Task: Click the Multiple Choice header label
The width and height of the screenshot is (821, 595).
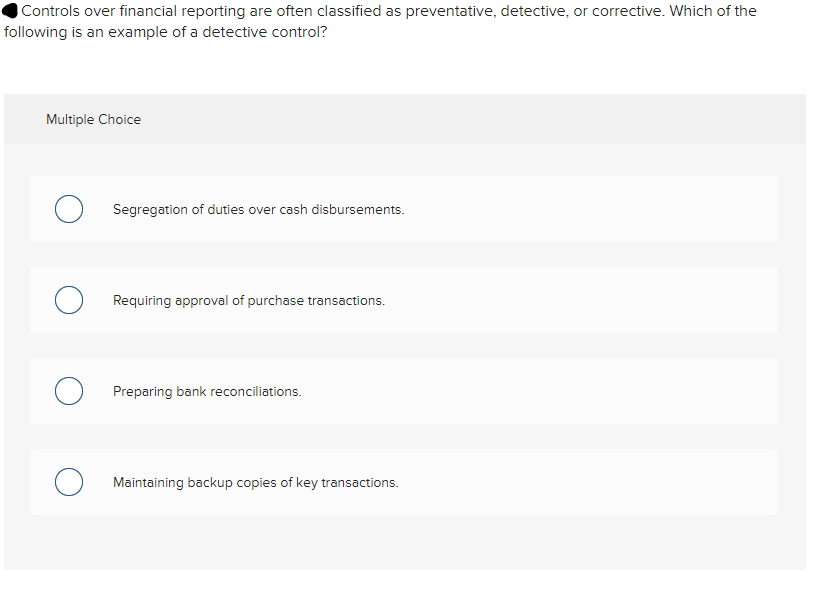Action: point(93,119)
